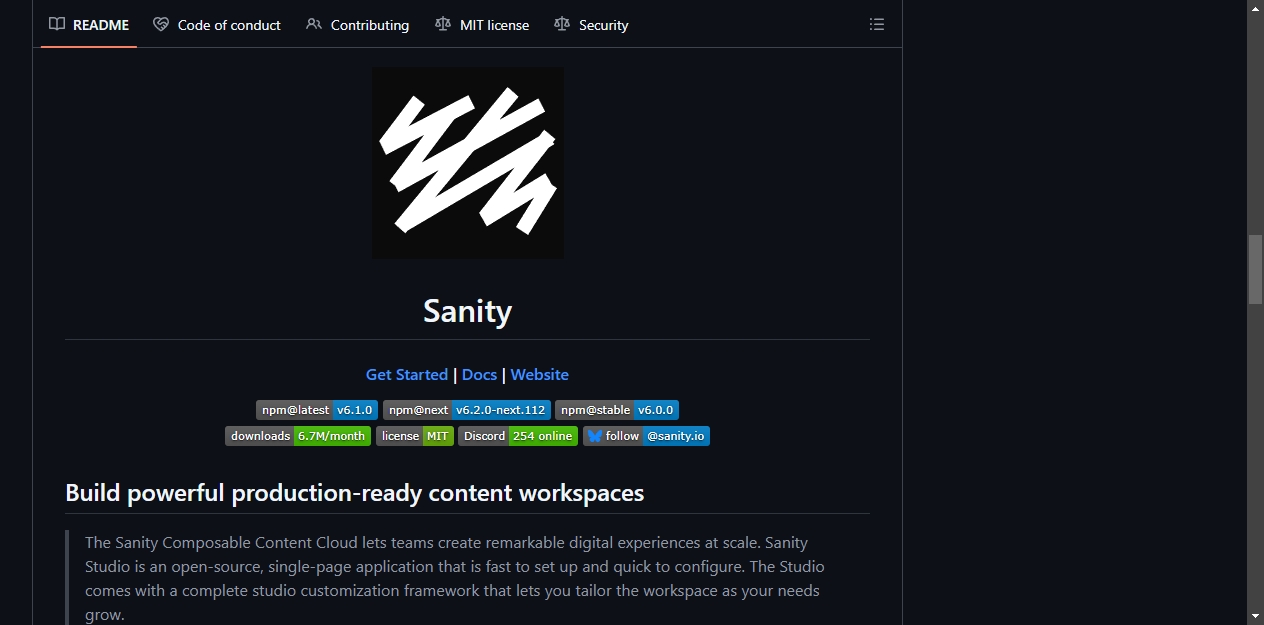Image resolution: width=1264 pixels, height=625 pixels.
Task: Click the Sanity Composable Content Cloud paragraph
Action: tap(455, 579)
